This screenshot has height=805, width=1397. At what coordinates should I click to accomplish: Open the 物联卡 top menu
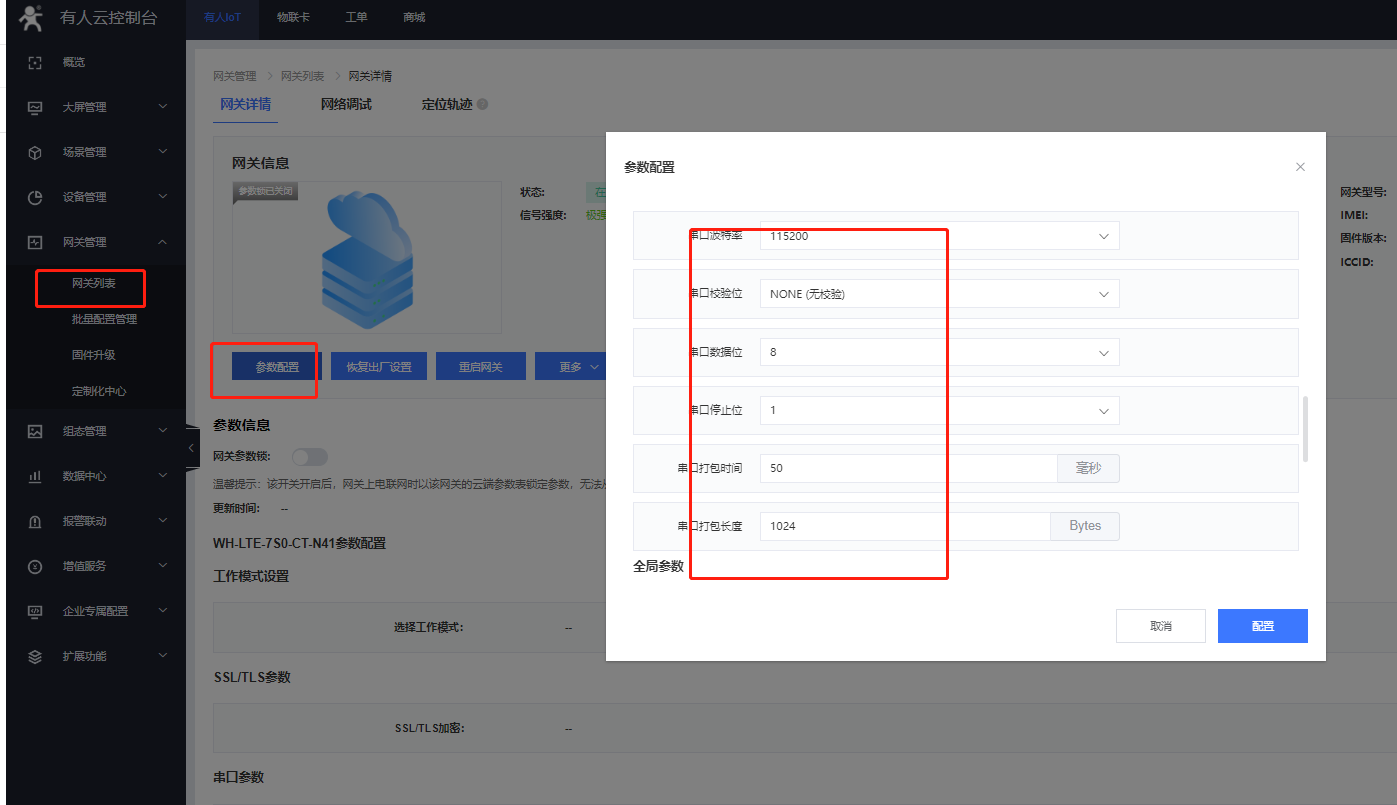[293, 17]
